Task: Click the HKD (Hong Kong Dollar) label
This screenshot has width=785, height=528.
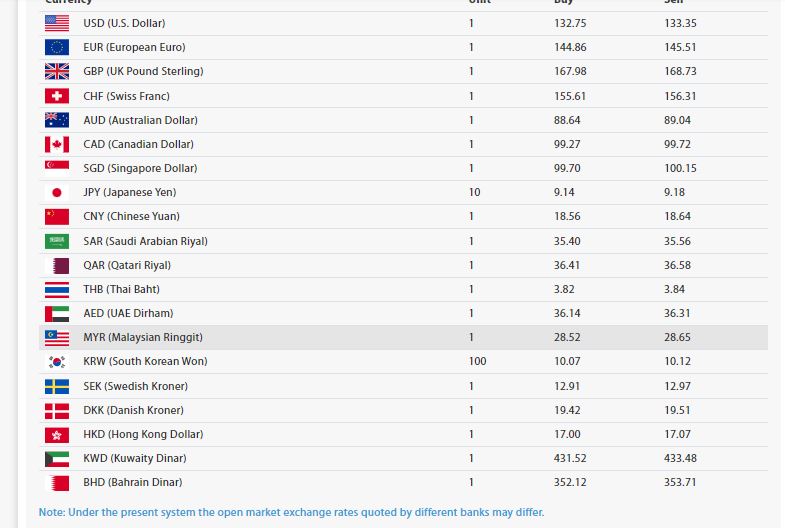Action: click(x=143, y=434)
